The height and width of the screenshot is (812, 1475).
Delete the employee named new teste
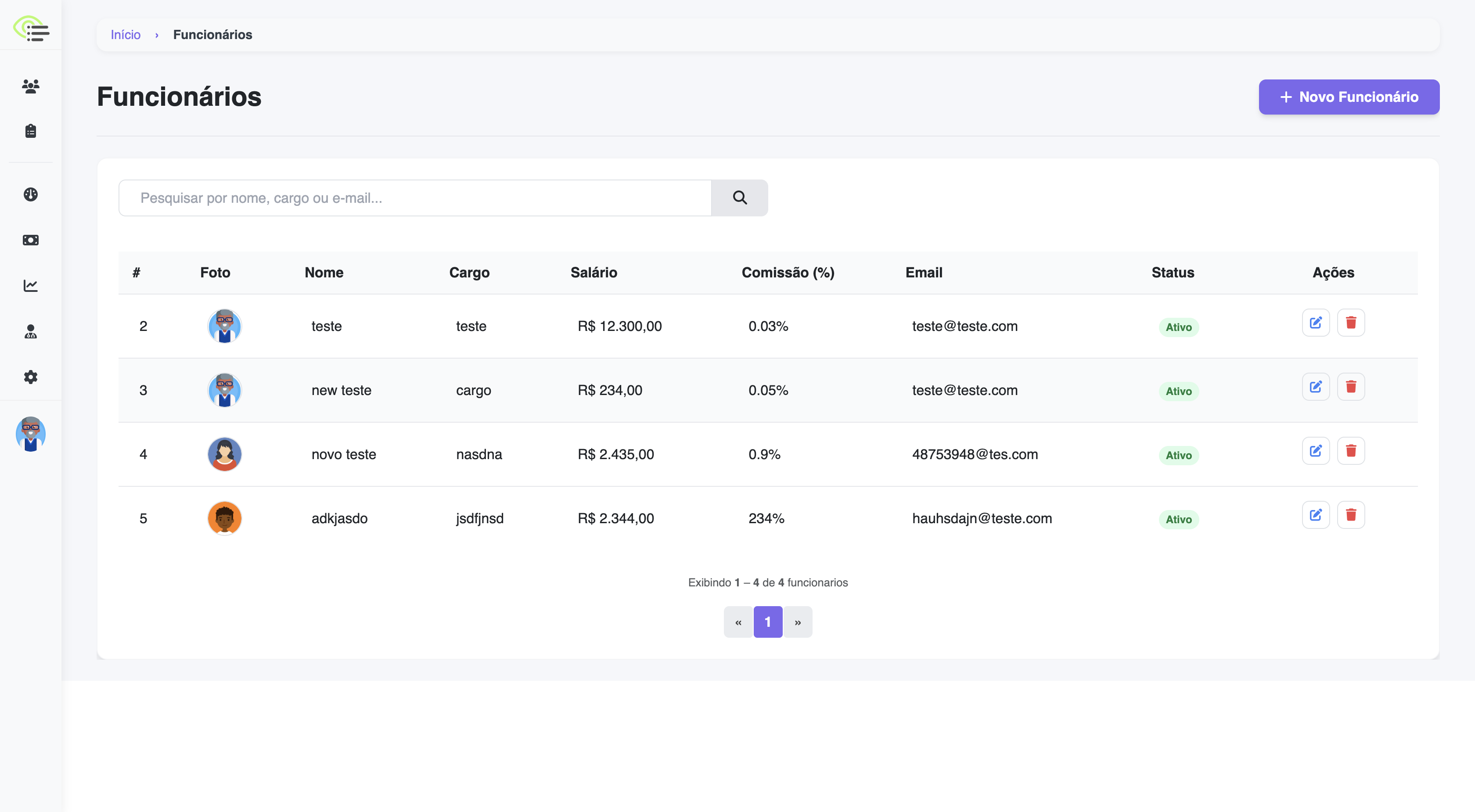tap(1350, 387)
